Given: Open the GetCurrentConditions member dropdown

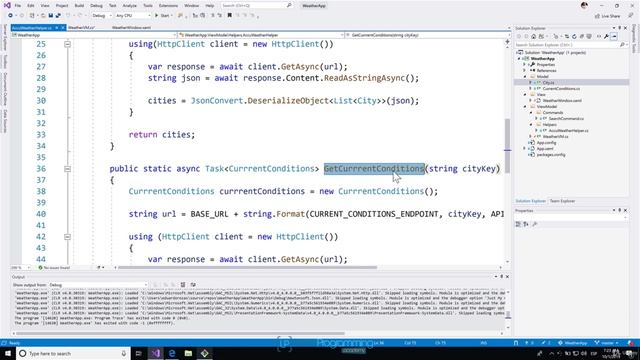Looking at the screenshot, I should pyautogui.click(x=427, y=35).
